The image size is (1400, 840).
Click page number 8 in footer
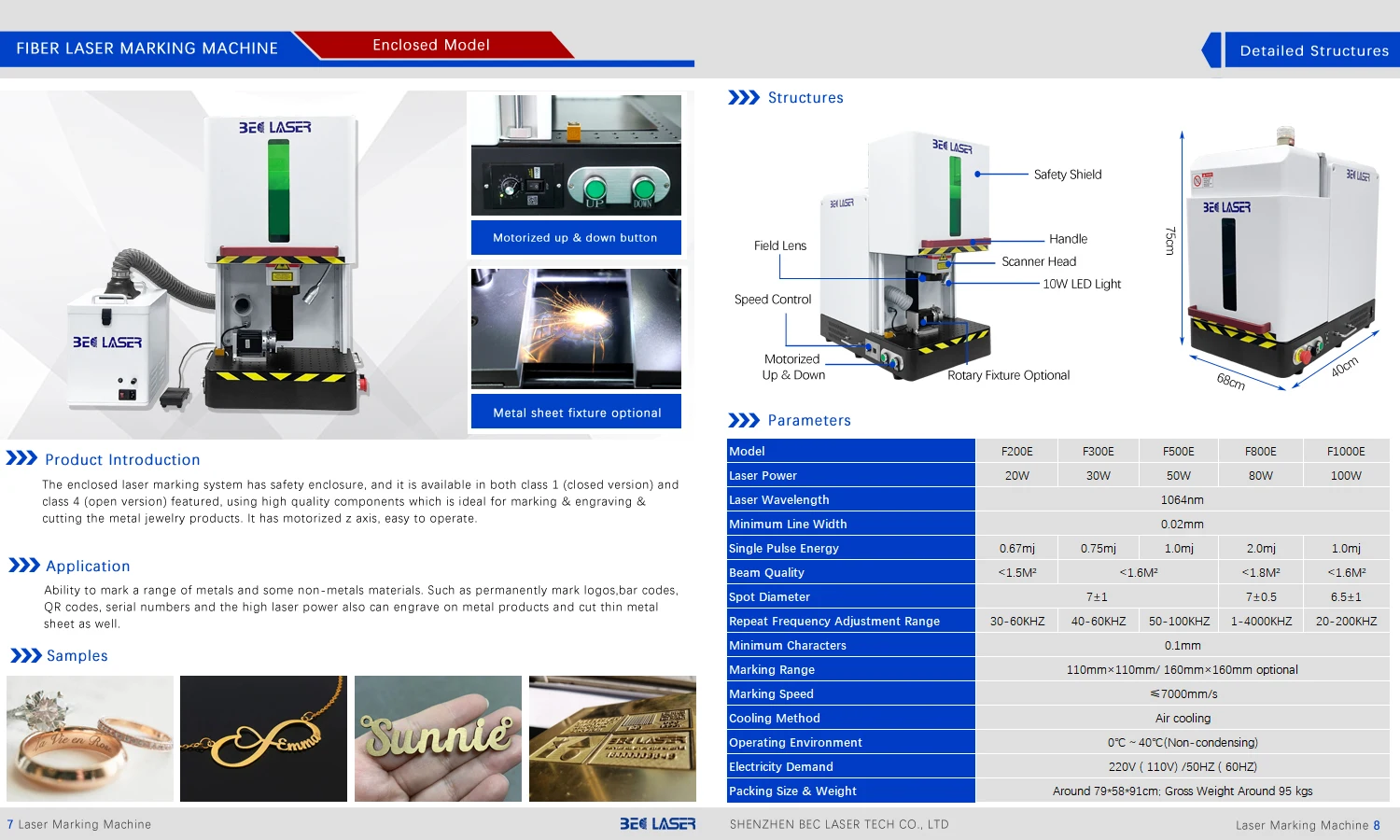(1377, 825)
